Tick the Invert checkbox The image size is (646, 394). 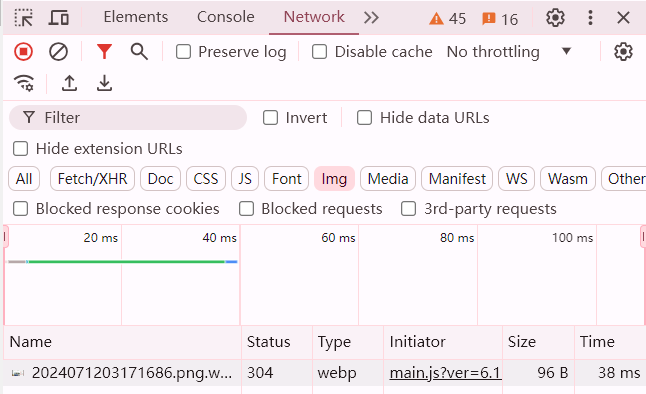pos(270,117)
